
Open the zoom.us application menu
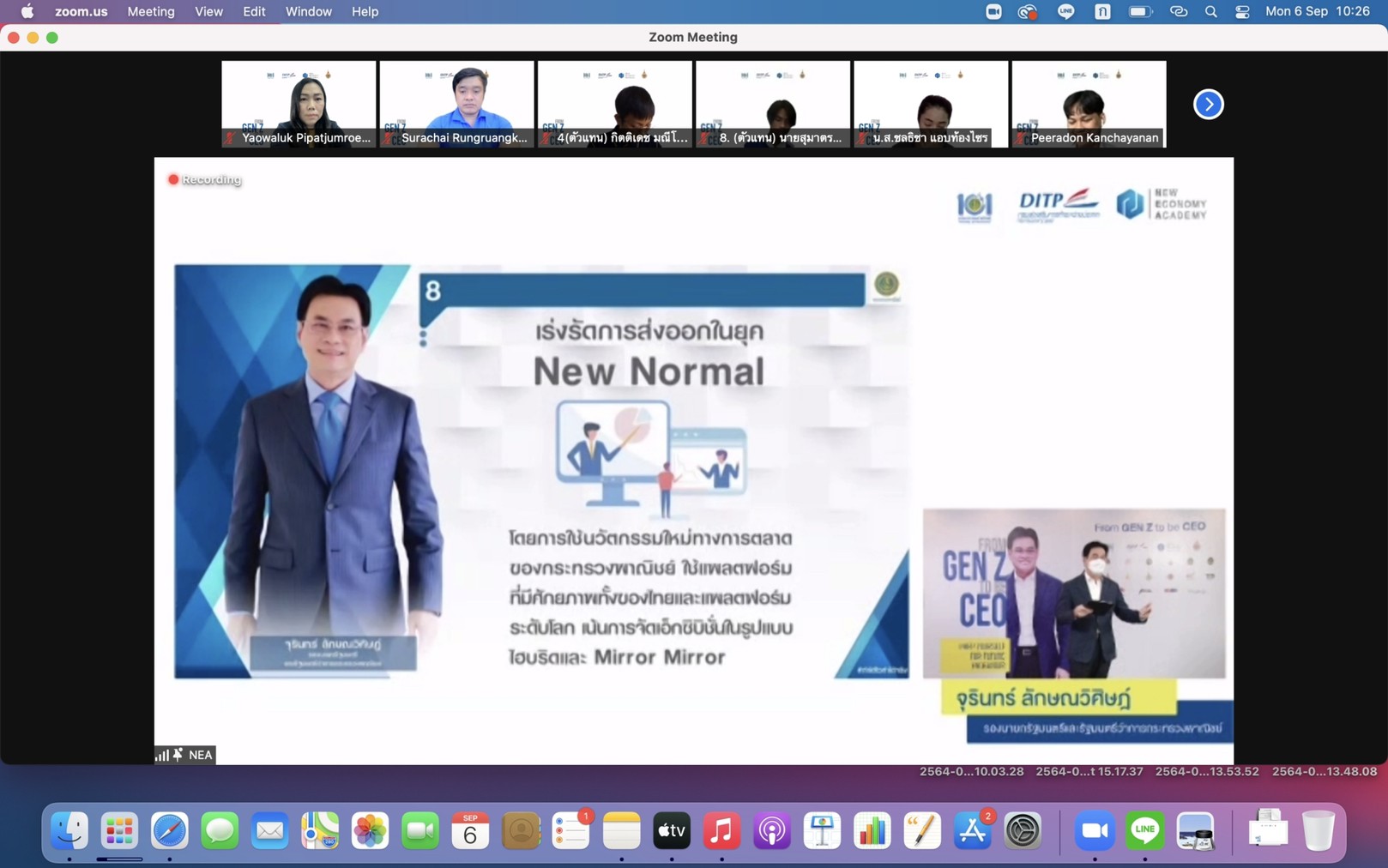pyautogui.click(x=81, y=12)
